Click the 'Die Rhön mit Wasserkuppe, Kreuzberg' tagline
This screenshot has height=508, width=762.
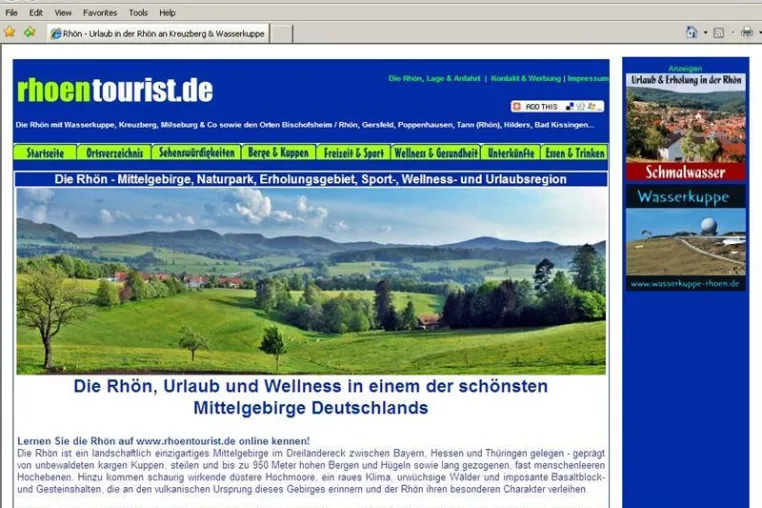[305, 125]
